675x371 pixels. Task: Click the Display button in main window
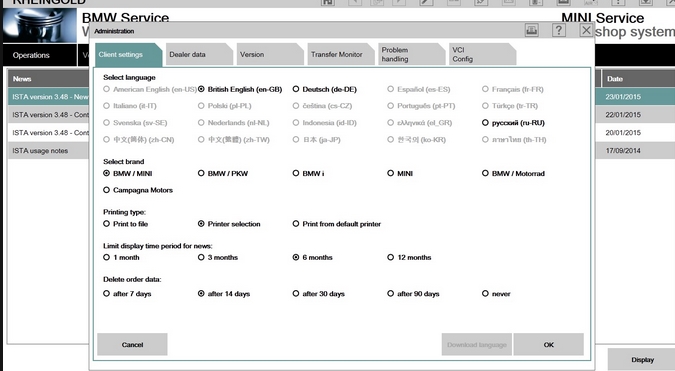[x=642, y=360]
